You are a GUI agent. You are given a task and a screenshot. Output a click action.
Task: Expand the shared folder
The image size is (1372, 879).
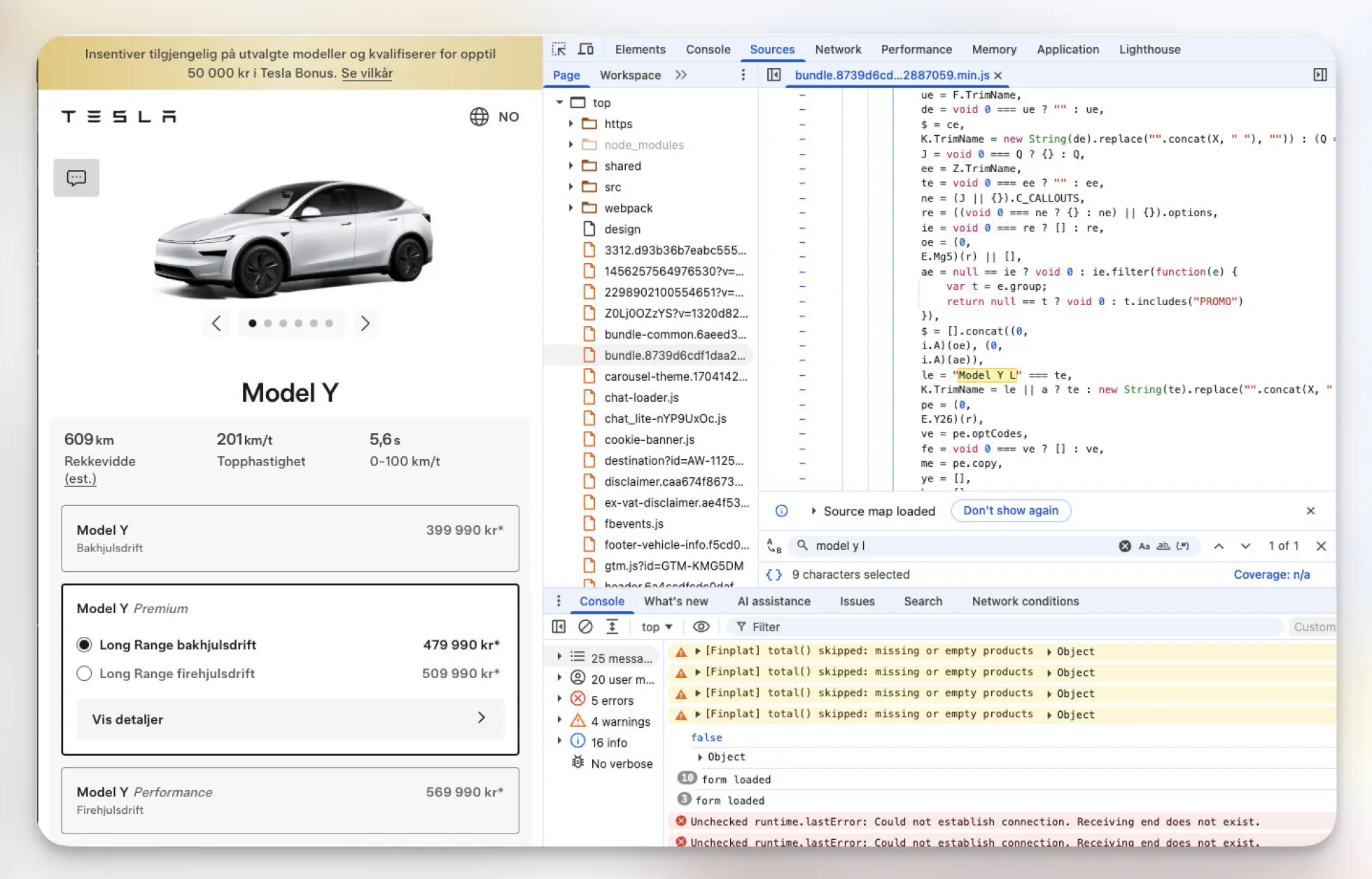point(570,166)
